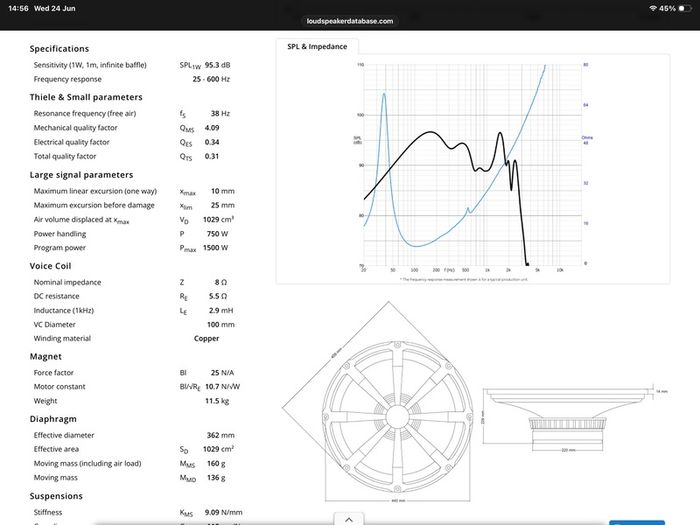The image size is (700, 525).
Task: Select the Program power value 1500 W
Action: [x=216, y=248]
